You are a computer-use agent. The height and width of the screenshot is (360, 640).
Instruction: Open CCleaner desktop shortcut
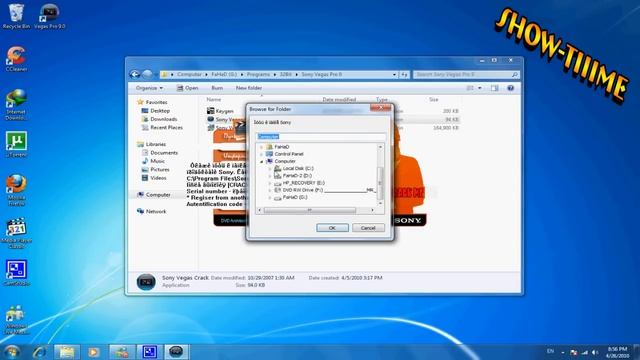point(16,59)
